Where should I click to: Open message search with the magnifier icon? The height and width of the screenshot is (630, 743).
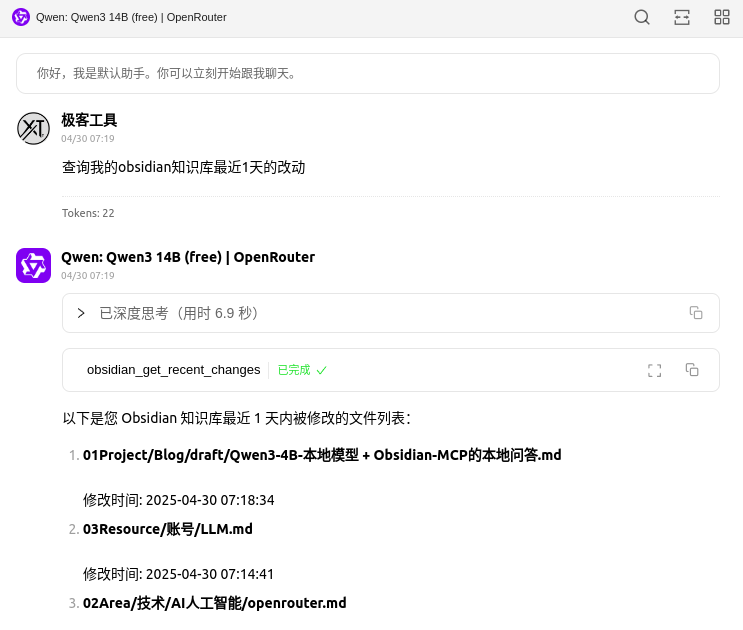(x=642, y=17)
